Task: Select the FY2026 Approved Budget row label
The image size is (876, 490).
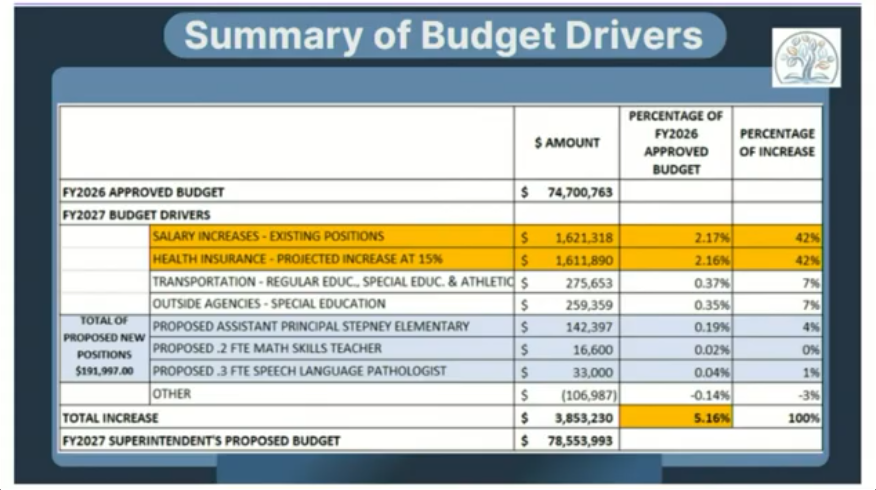Action: pyautogui.click(x=143, y=192)
